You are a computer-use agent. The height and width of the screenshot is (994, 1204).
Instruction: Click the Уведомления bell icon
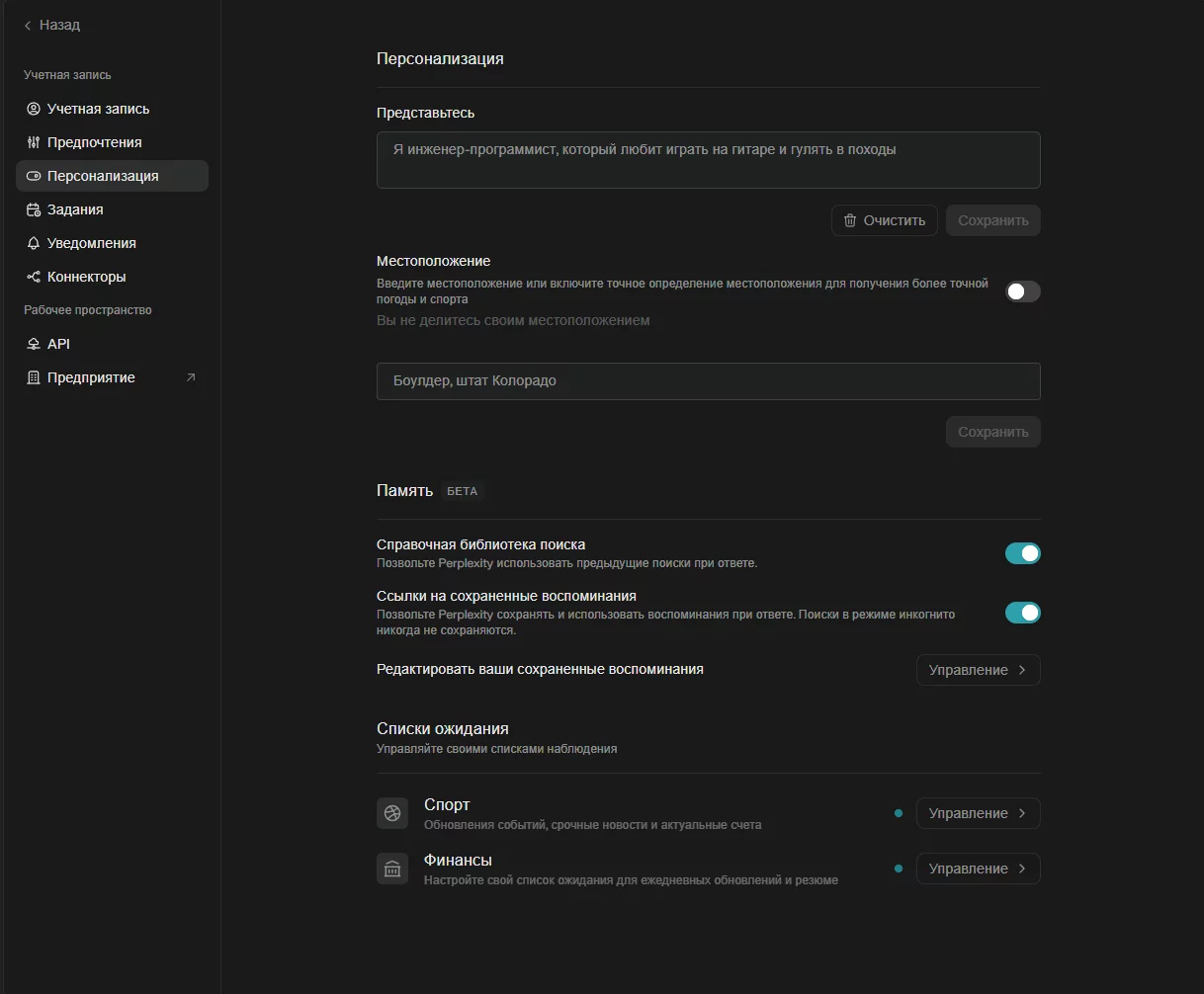pos(34,243)
